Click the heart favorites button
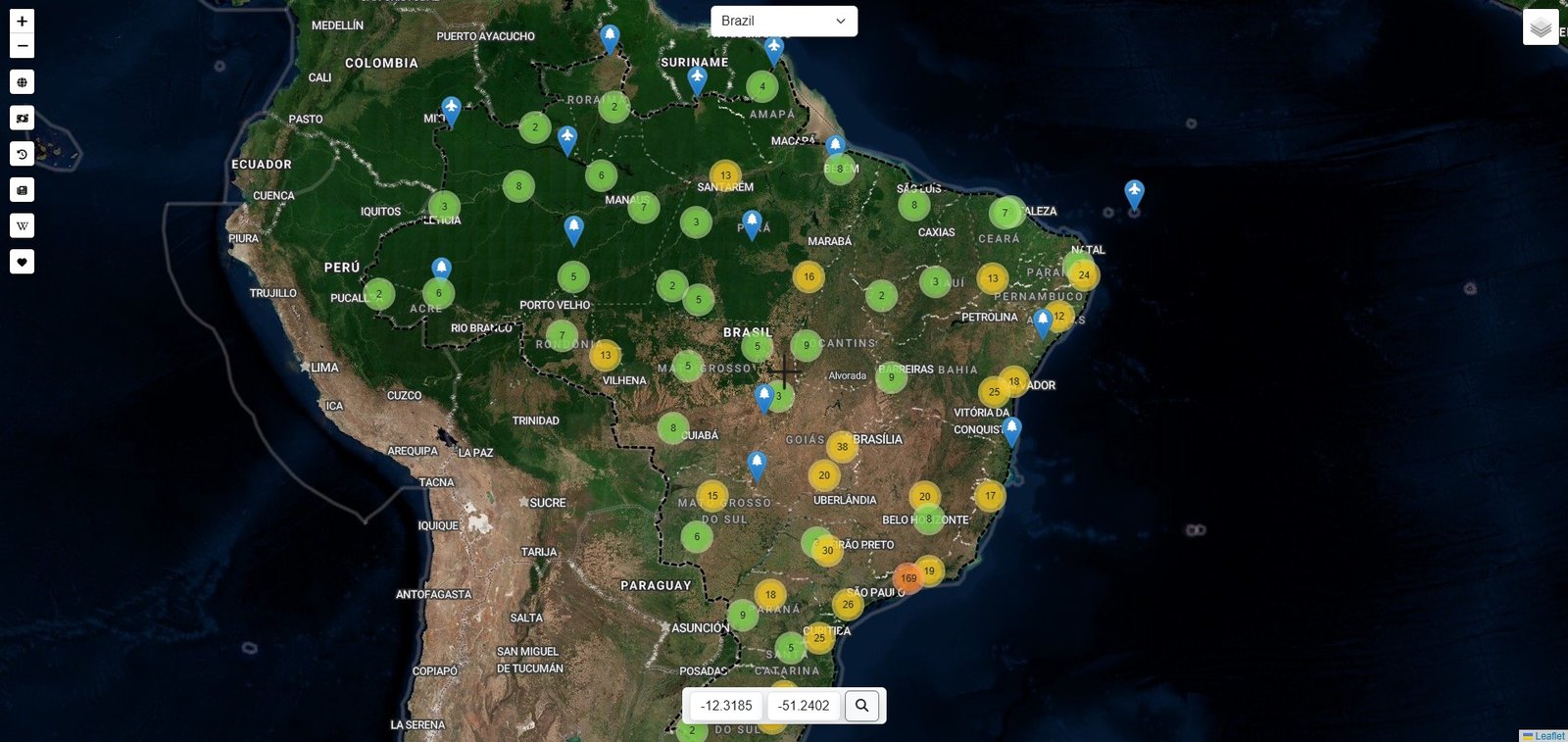The height and width of the screenshot is (742, 1568). point(22,262)
